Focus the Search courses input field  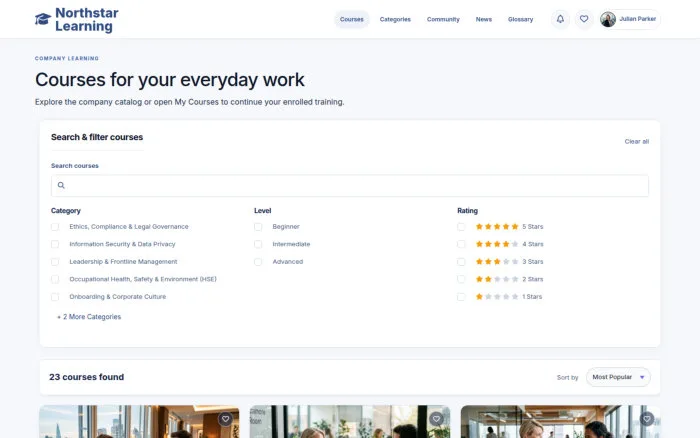coord(350,185)
